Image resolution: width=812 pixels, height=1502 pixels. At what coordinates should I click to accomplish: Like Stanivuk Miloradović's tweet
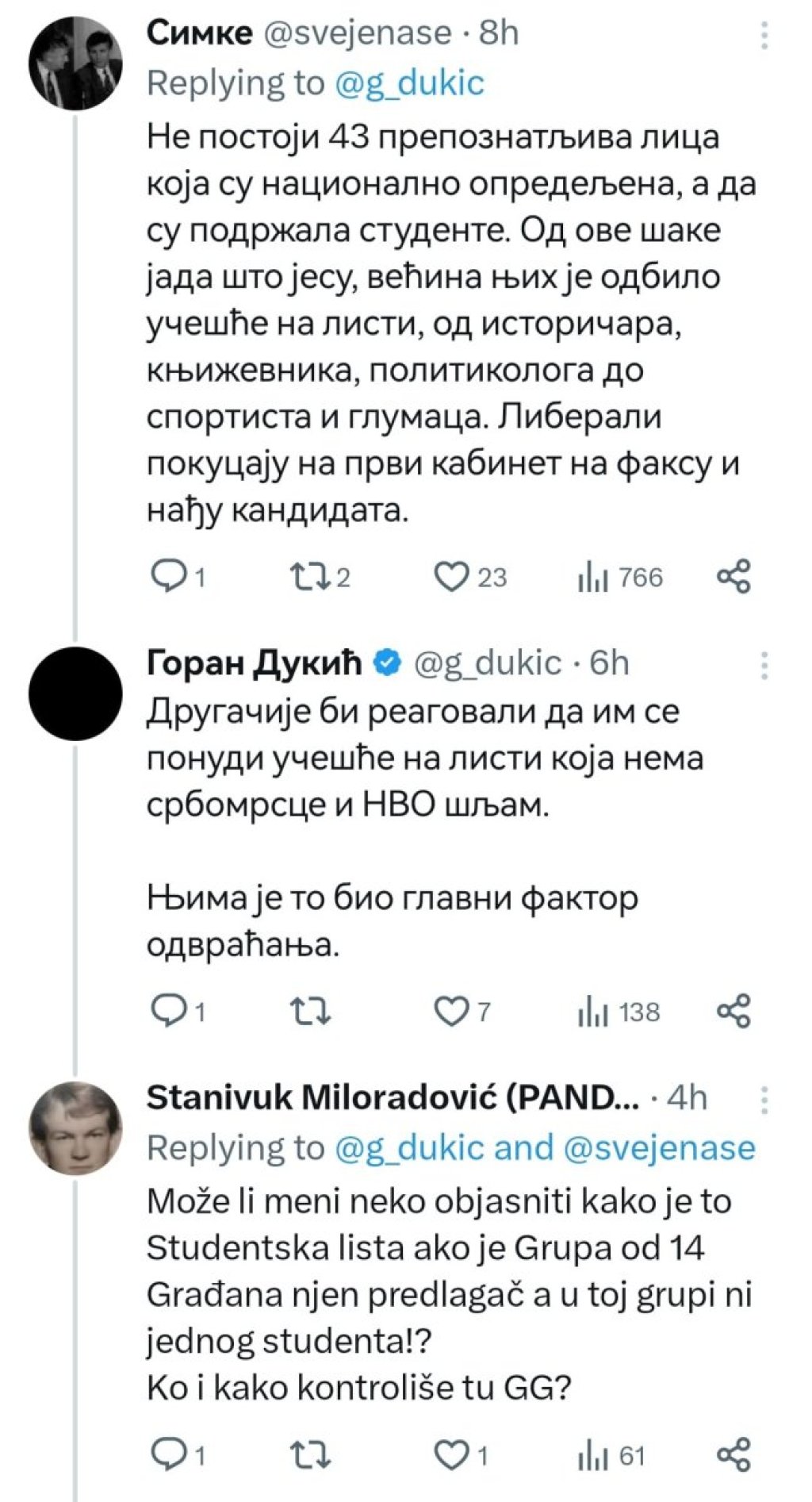point(462,1455)
